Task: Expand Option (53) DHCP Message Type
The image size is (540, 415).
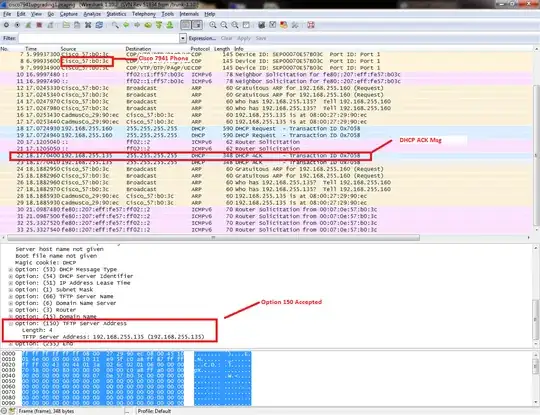Action: pos(11,270)
